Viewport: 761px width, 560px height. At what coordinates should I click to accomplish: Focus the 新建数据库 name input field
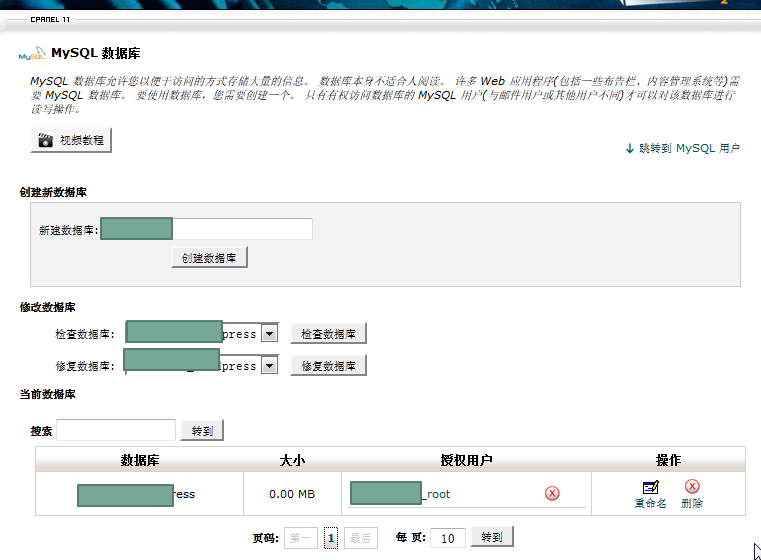coord(206,229)
